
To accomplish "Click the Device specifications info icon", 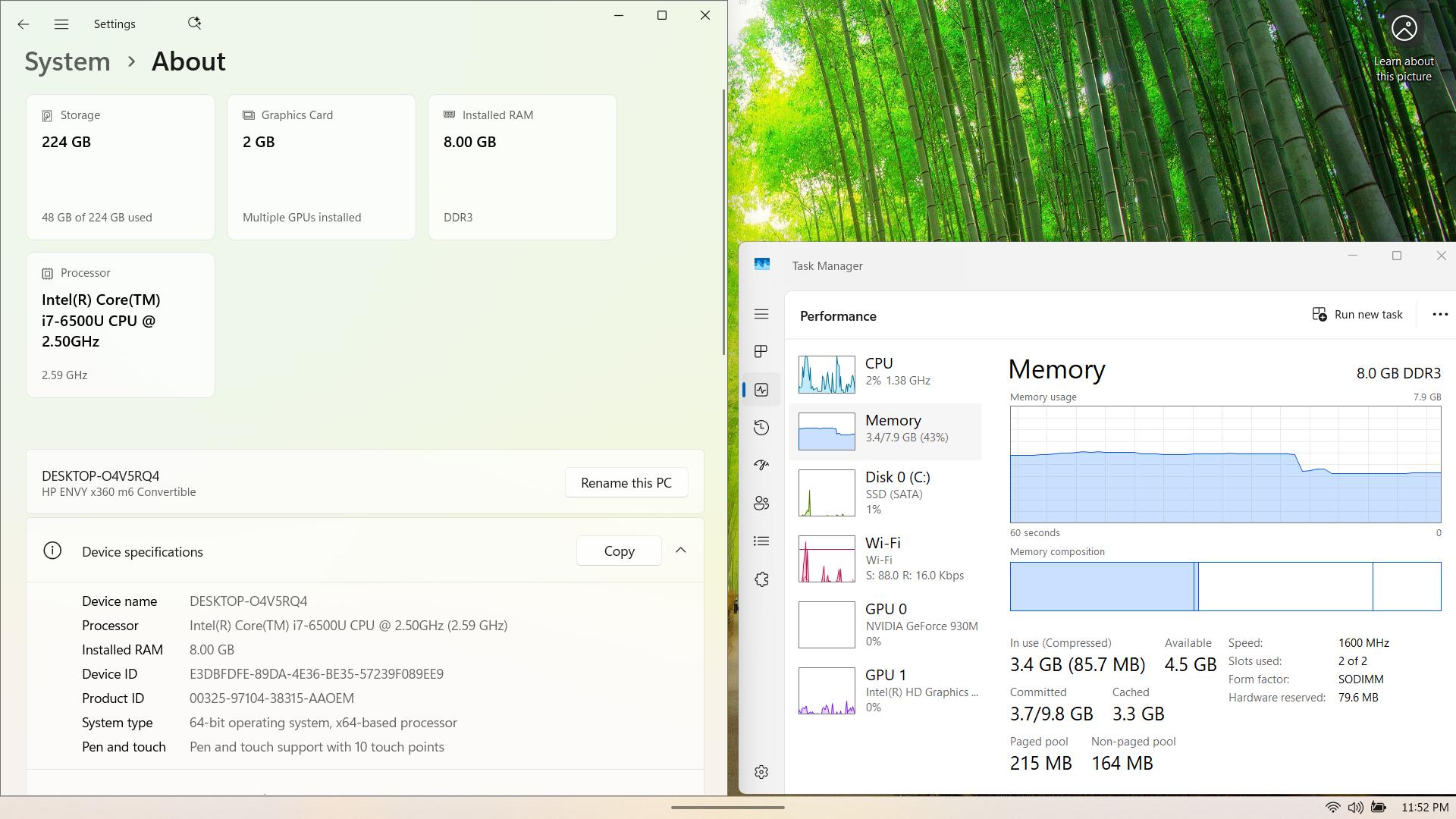I will click(52, 551).
